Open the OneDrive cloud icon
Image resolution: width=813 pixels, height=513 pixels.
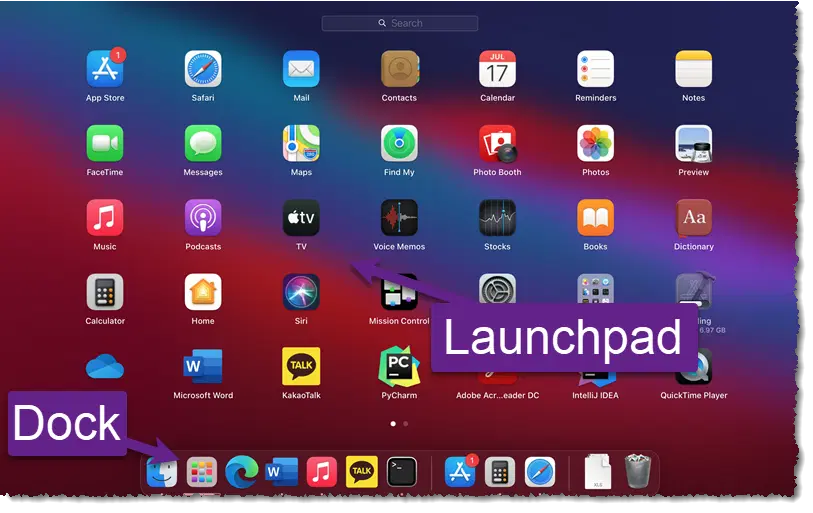pos(105,366)
